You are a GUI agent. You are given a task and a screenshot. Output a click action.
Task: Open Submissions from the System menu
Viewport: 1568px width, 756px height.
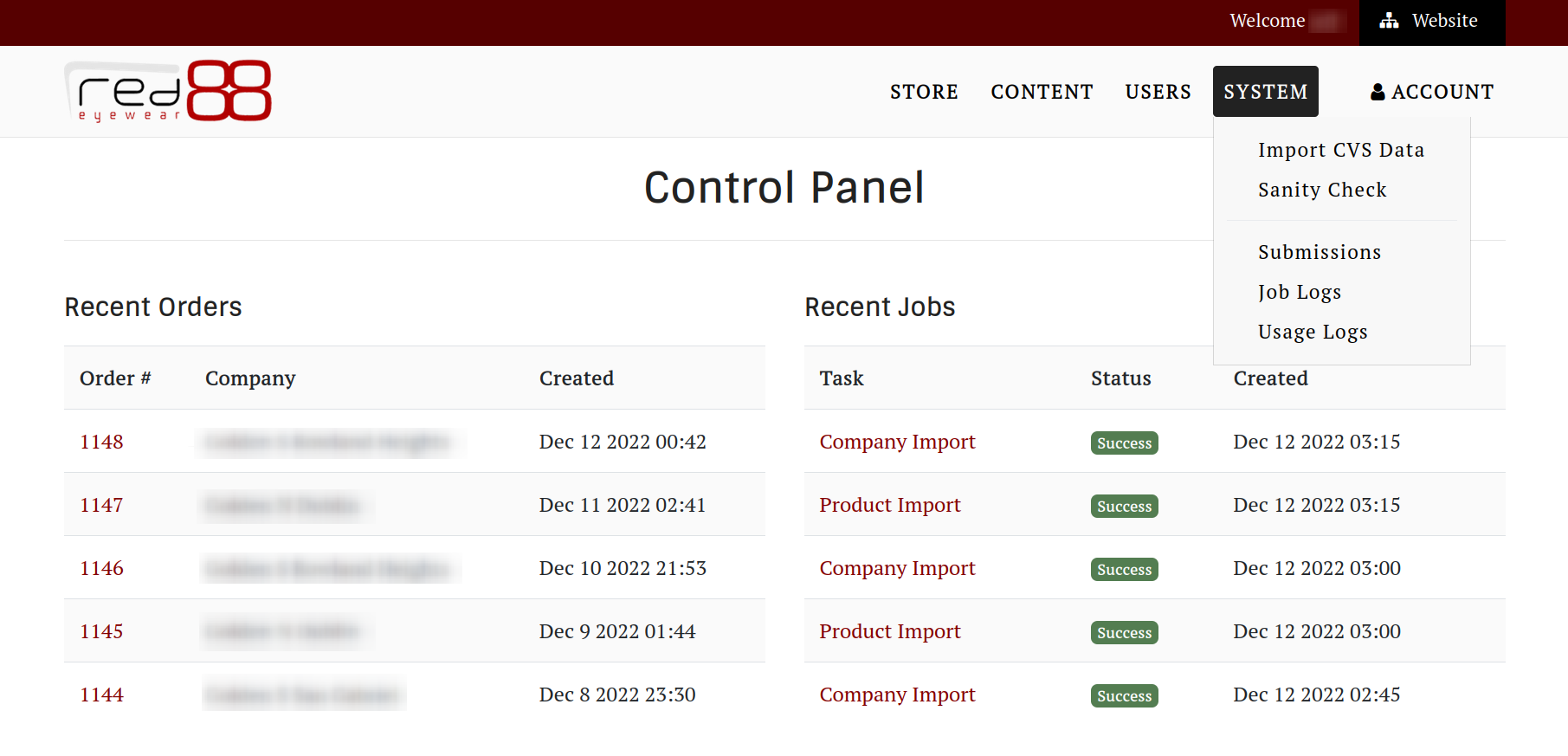1320,252
